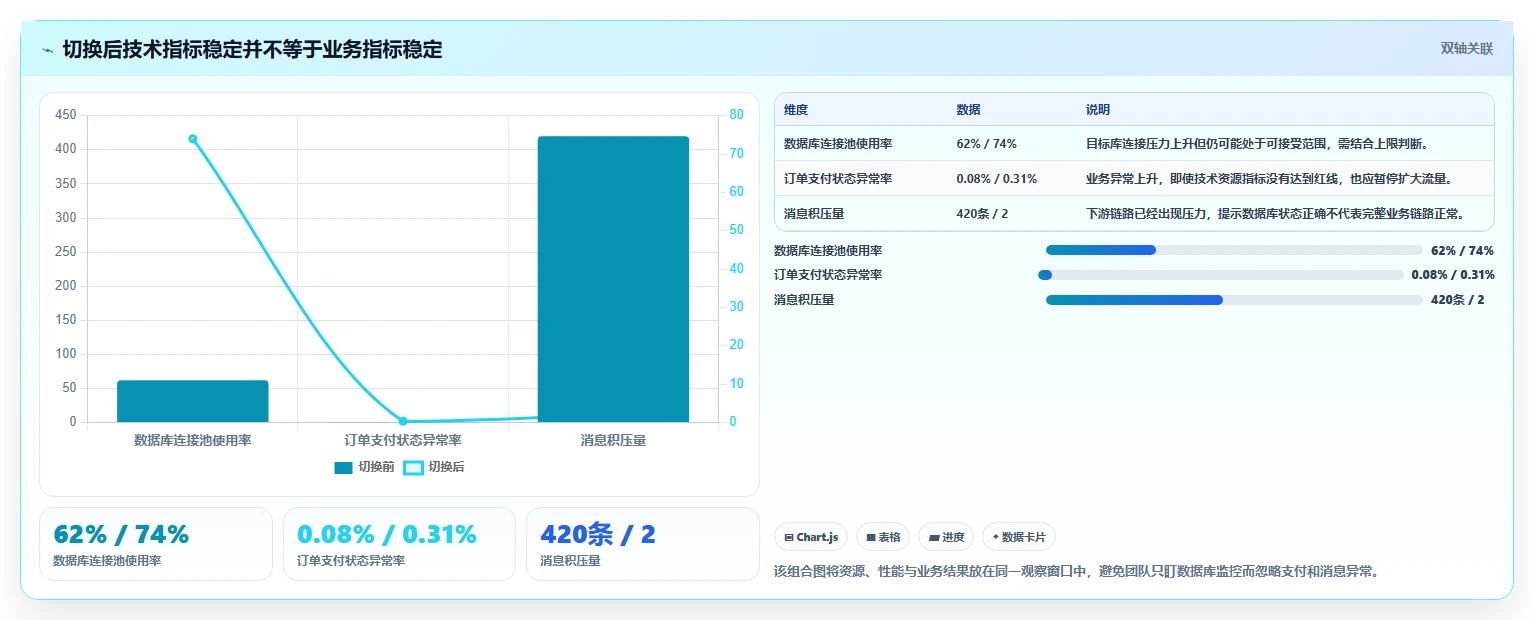Click the 订单支付状态异常率 progress bar

click(x=1221, y=275)
